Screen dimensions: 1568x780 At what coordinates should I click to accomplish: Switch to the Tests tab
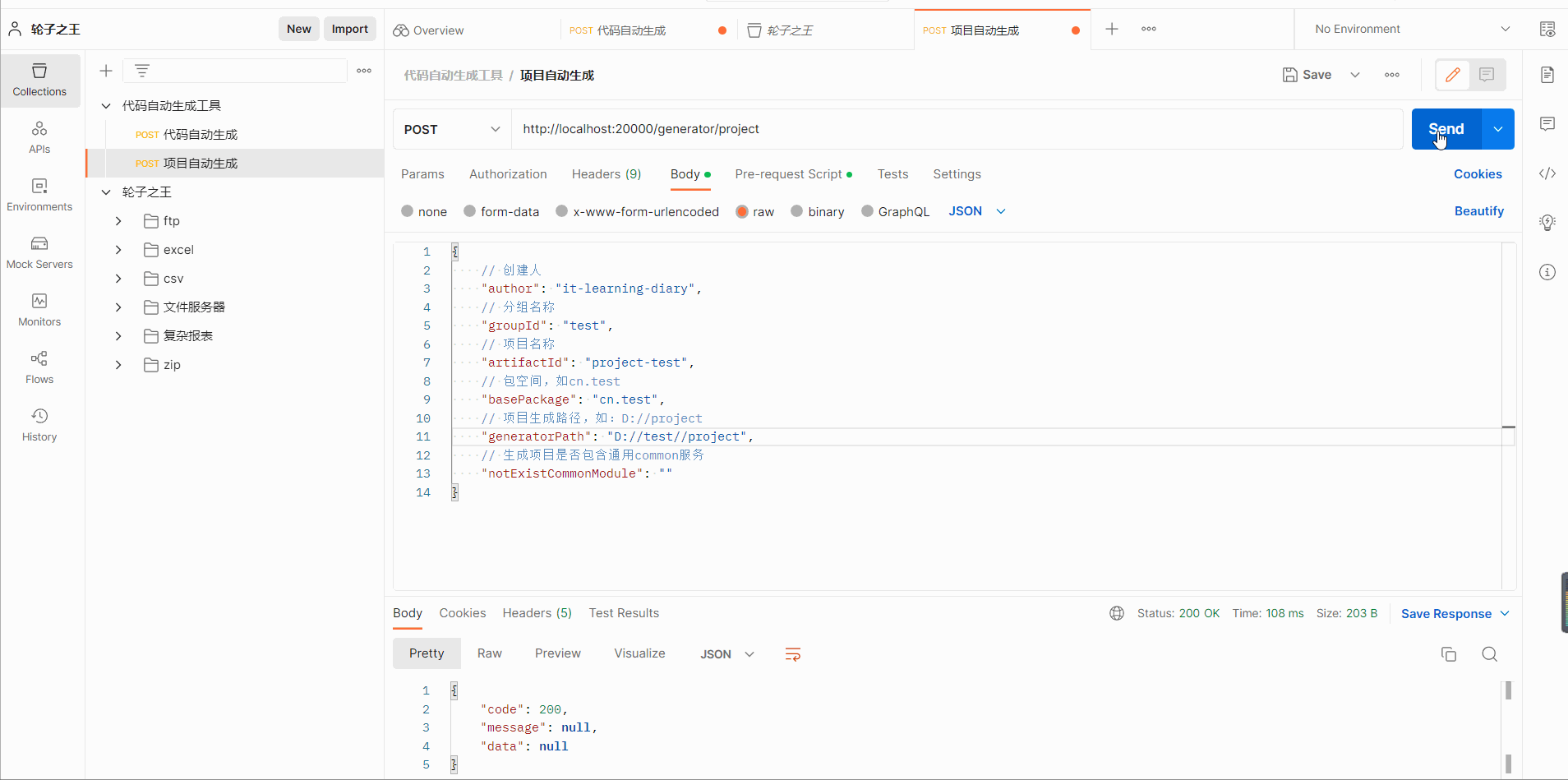click(x=892, y=174)
